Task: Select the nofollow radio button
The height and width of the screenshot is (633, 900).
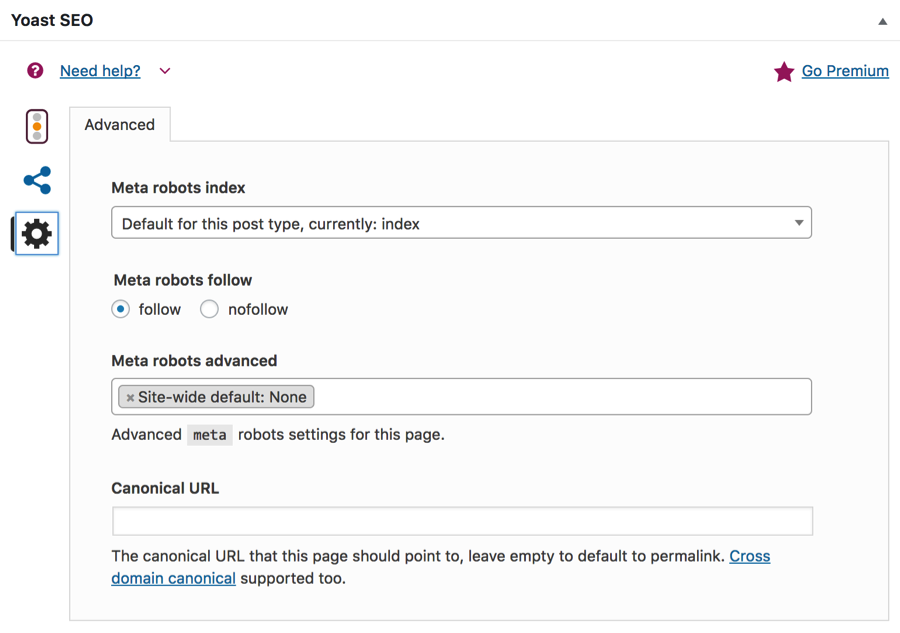Action: pyautogui.click(x=209, y=309)
